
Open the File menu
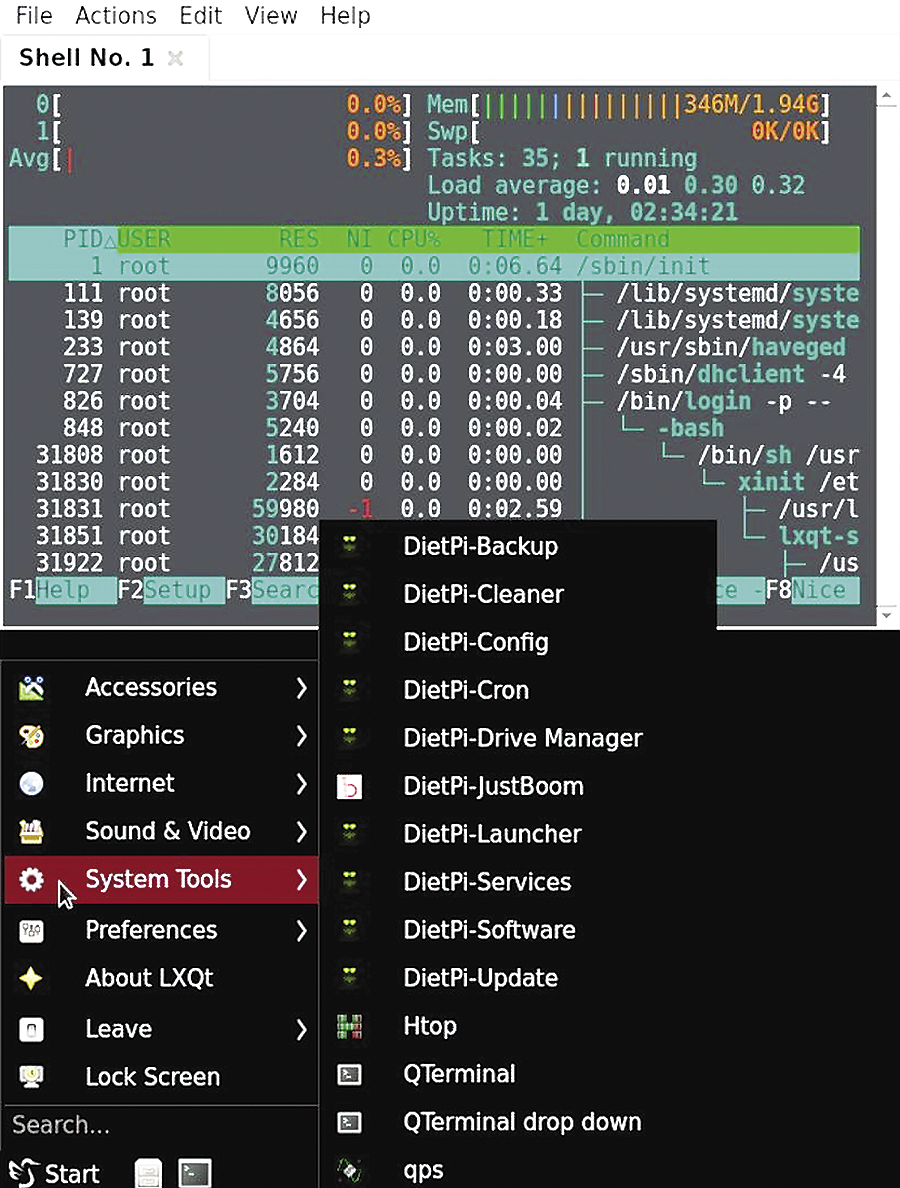(x=34, y=15)
